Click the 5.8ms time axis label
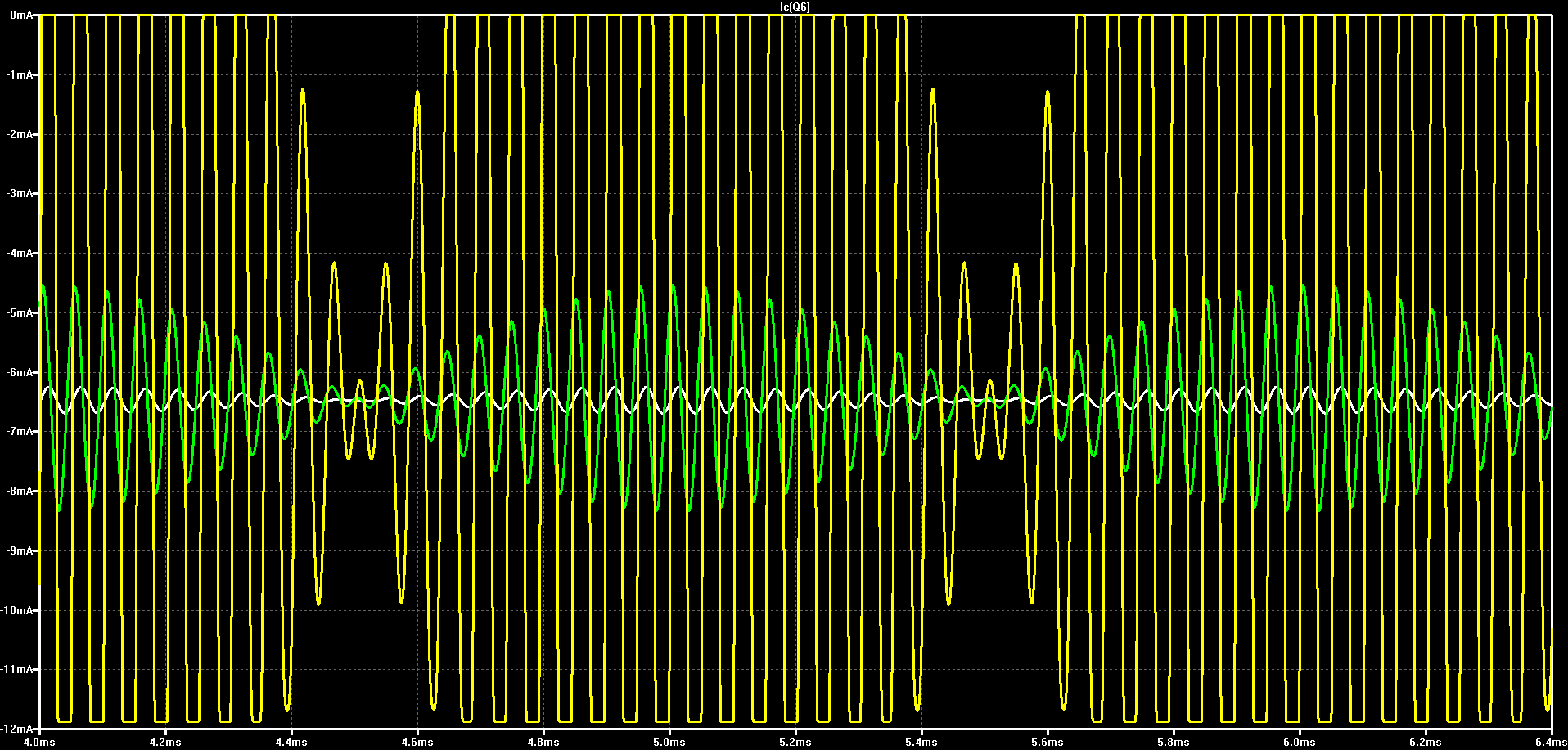 pos(1174,743)
